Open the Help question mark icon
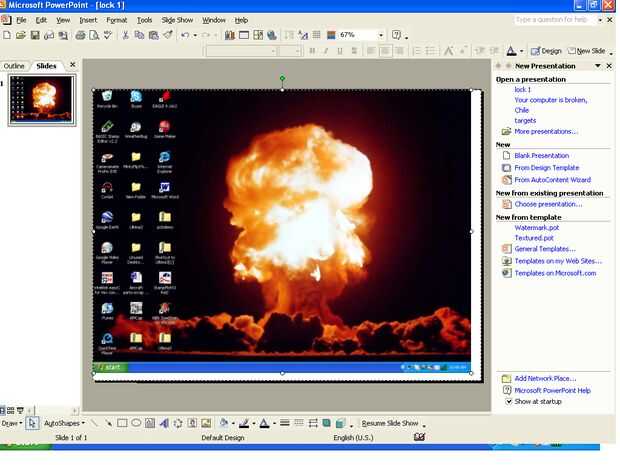 pos(396,35)
